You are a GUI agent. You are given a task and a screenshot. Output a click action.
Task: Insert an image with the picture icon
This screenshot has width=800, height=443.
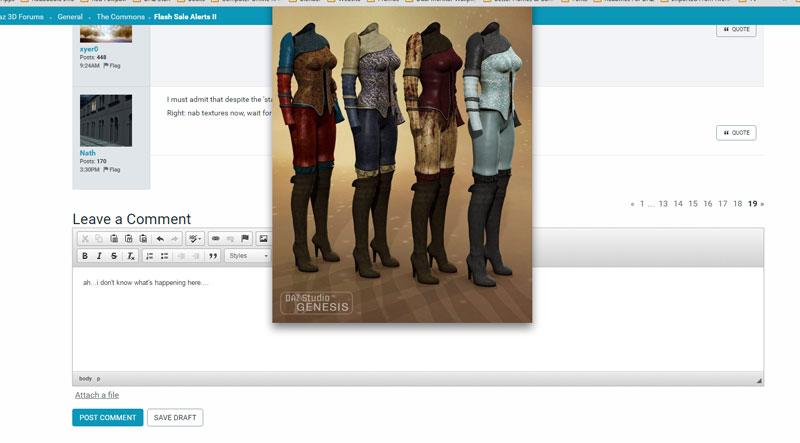click(x=263, y=239)
